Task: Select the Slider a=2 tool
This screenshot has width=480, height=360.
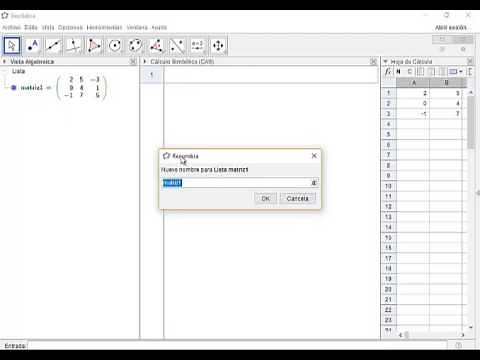Action: tap(198, 46)
